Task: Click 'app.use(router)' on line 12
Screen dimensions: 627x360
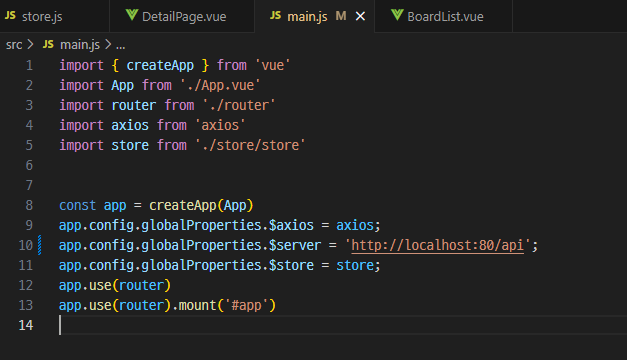Action: click(x=115, y=285)
